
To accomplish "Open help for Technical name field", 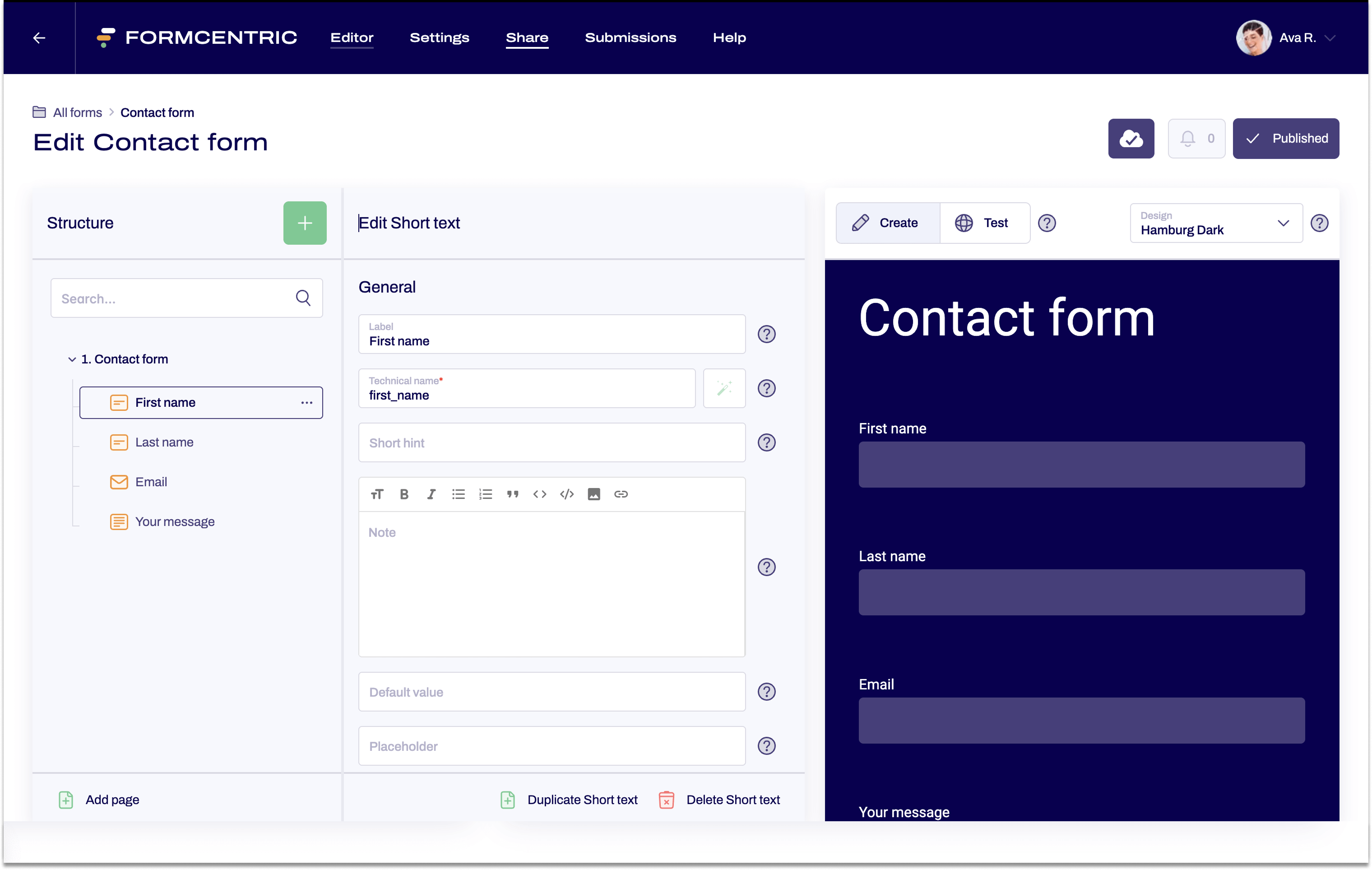I will (x=766, y=388).
